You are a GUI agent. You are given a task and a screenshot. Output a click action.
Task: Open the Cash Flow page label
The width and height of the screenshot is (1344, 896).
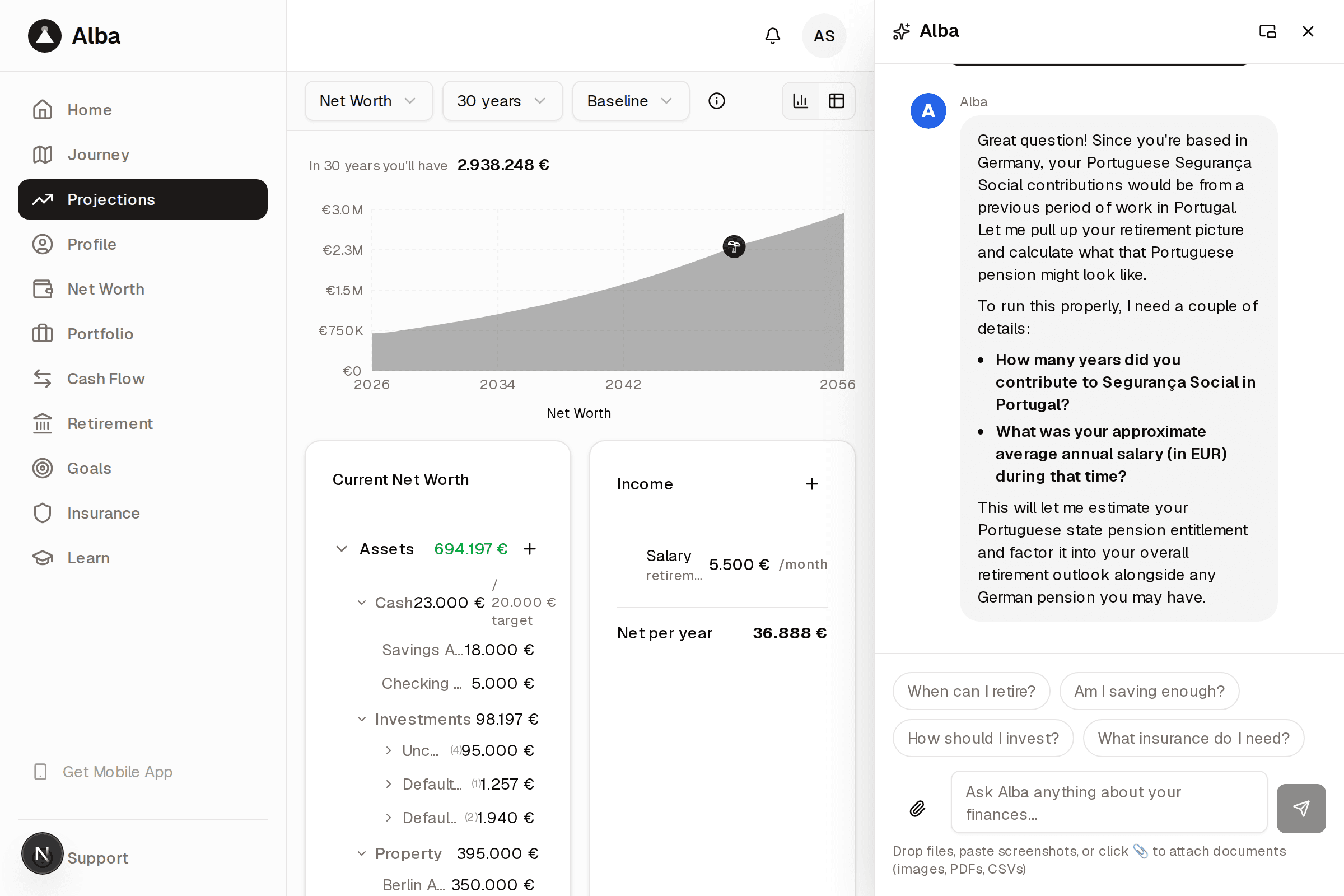106,379
